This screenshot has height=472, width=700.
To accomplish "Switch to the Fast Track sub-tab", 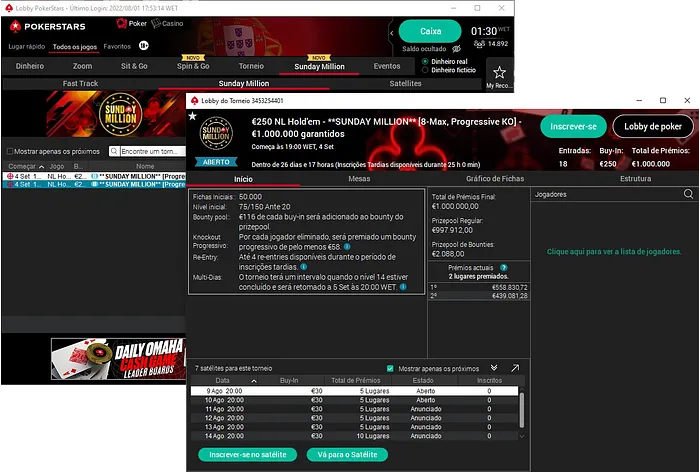I will point(80,84).
